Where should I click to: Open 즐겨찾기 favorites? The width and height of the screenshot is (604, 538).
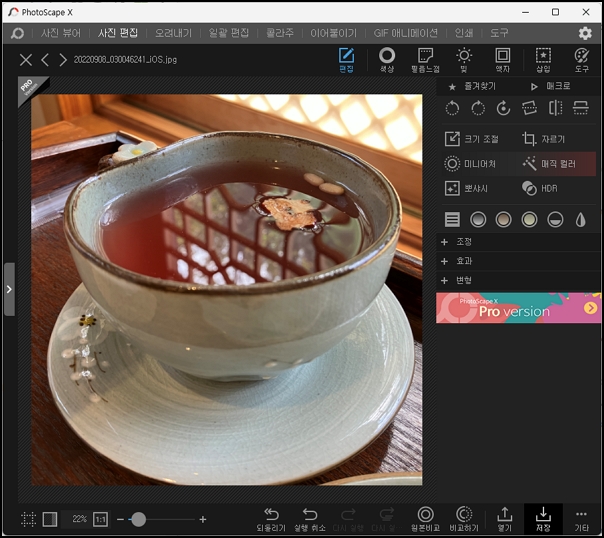(x=473, y=86)
